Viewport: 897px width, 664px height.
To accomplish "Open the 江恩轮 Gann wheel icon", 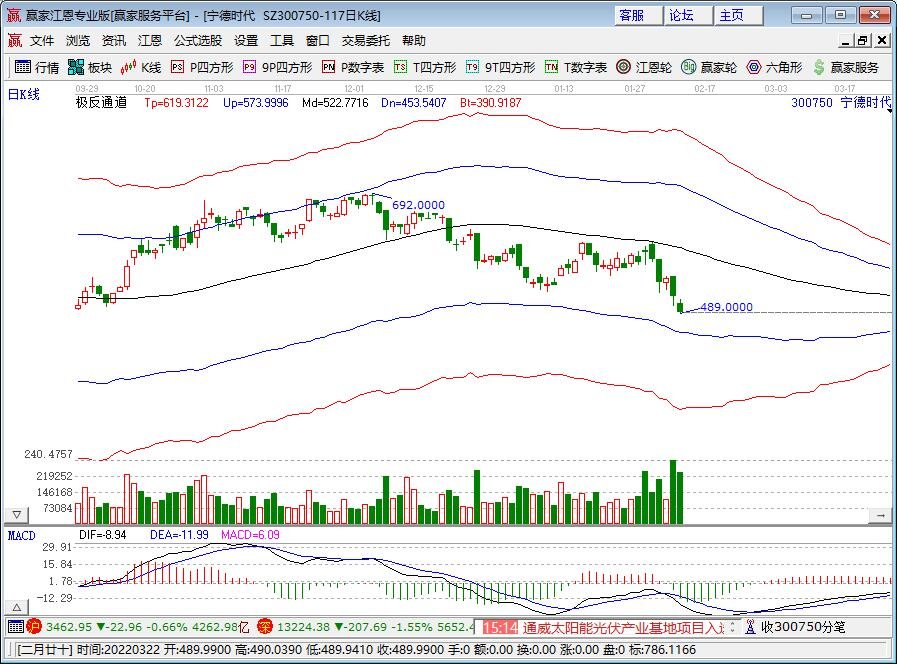I will pyautogui.click(x=623, y=67).
